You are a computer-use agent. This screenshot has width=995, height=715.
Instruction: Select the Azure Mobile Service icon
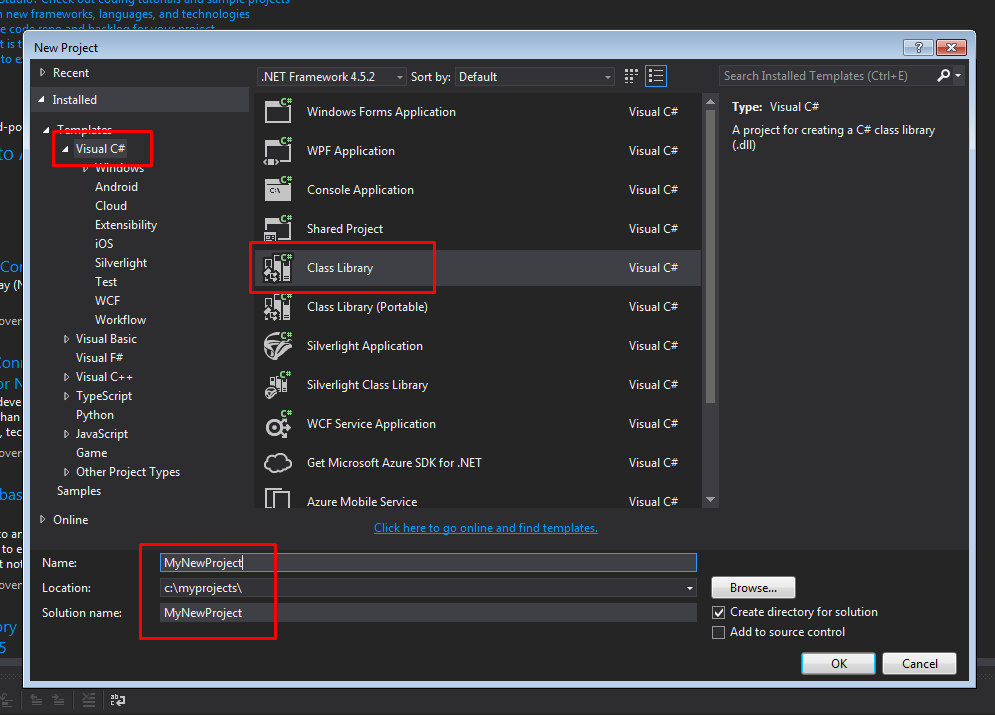278,499
